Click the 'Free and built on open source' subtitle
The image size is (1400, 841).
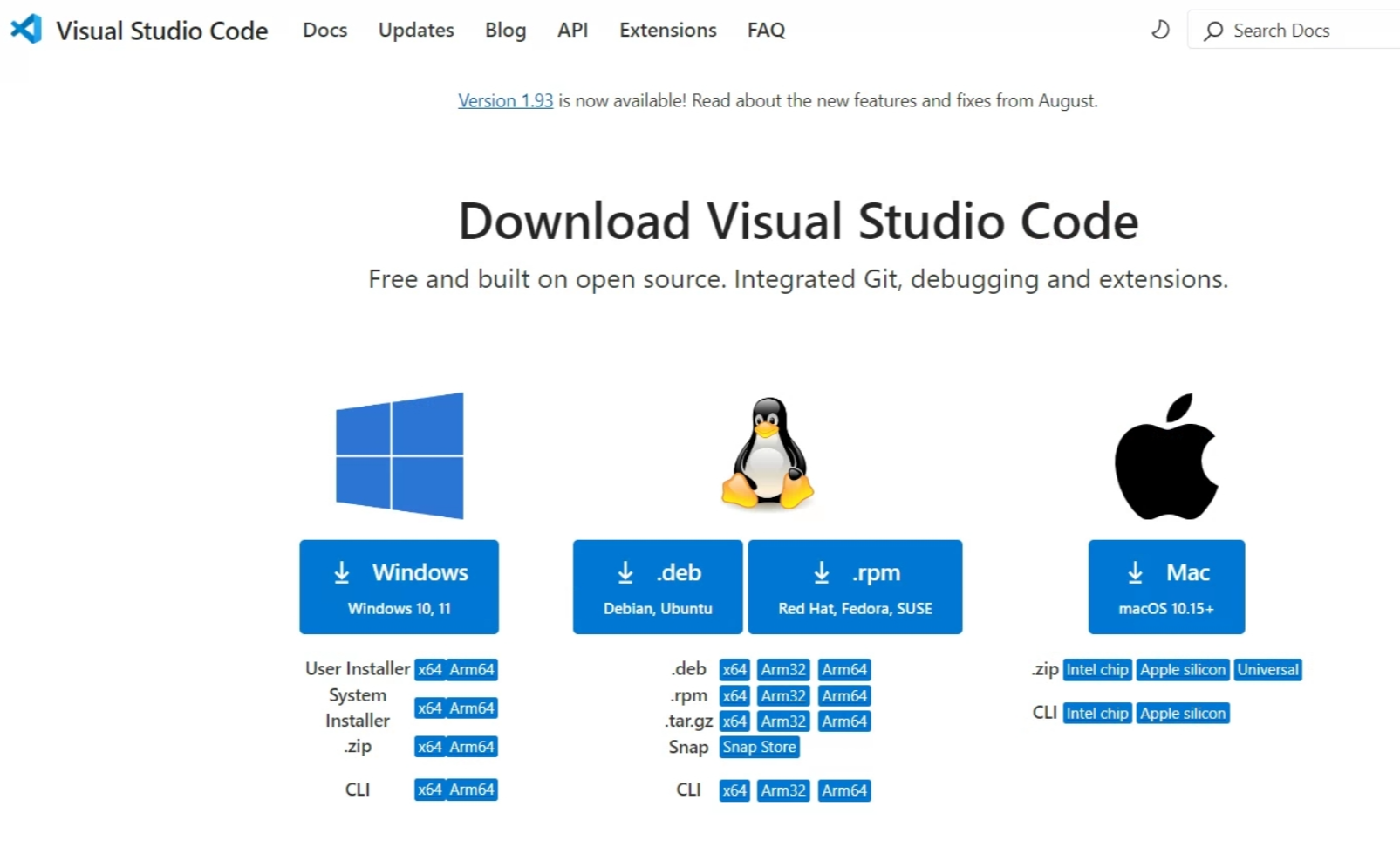(798, 279)
